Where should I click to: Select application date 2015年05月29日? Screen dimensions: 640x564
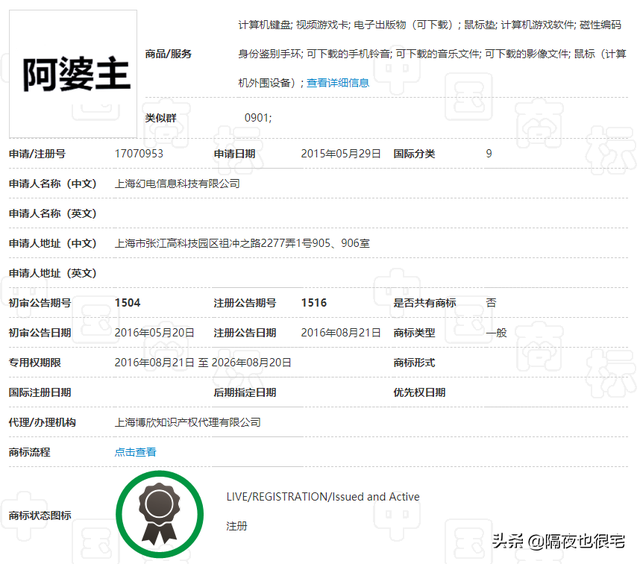click(x=340, y=153)
